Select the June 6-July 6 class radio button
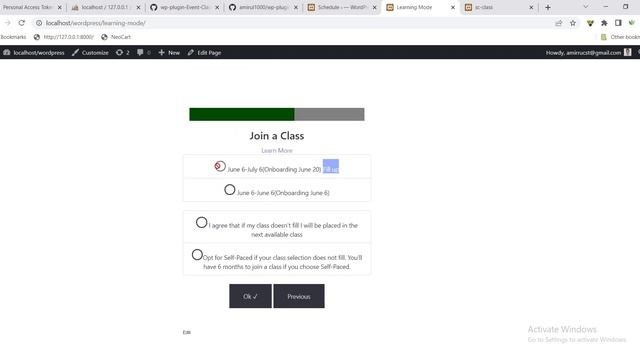640x360 pixels. [220, 166]
